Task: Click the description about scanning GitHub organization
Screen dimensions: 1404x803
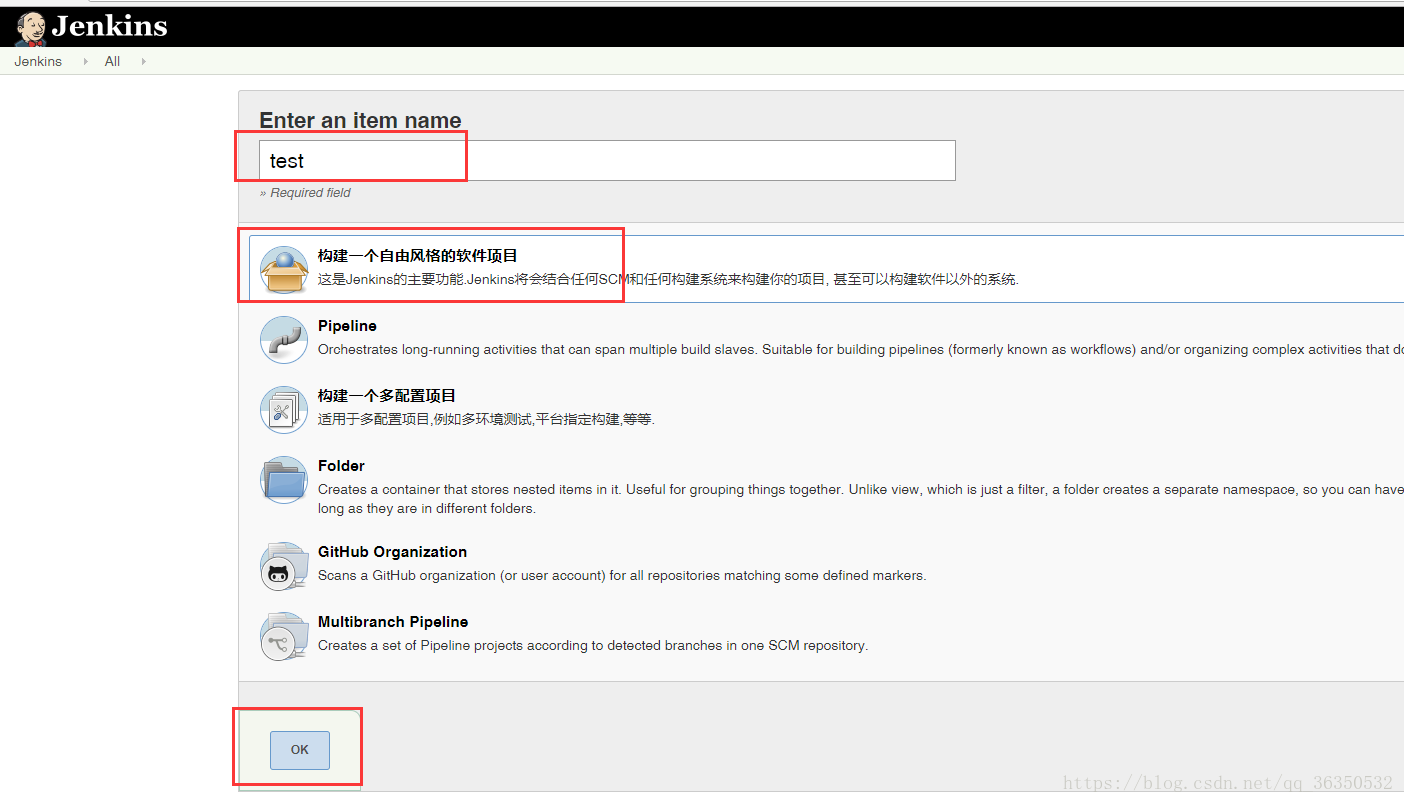Action: [x=622, y=576]
